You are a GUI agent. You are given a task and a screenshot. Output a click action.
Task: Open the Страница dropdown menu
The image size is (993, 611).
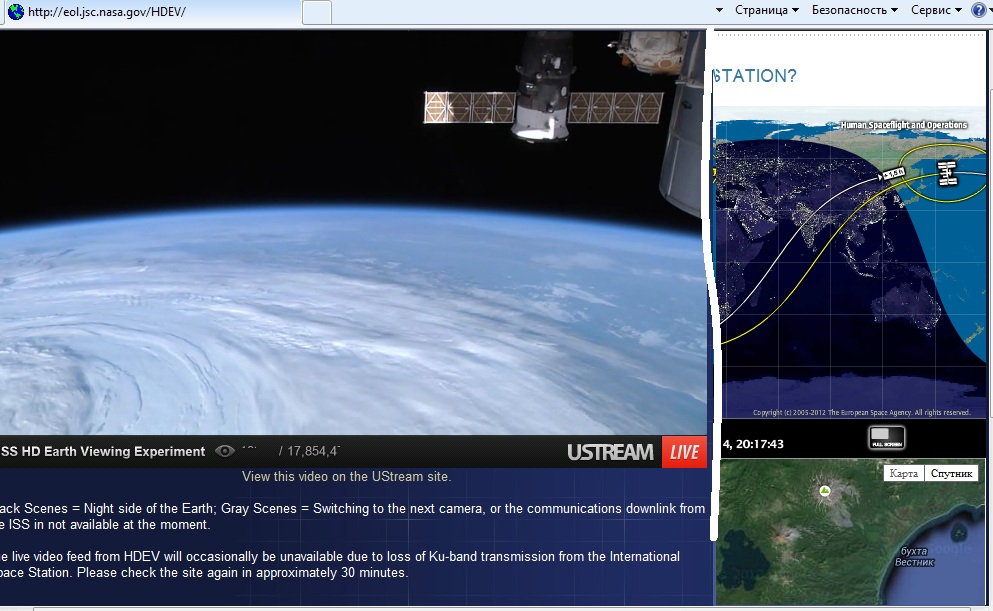click(767, 10)
